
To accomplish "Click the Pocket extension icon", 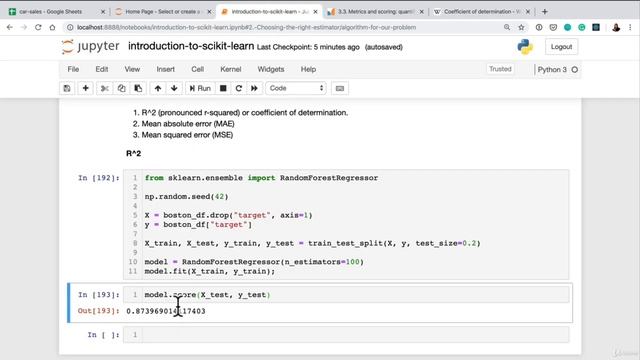I will pyautogui.click(x=553, y=27).
